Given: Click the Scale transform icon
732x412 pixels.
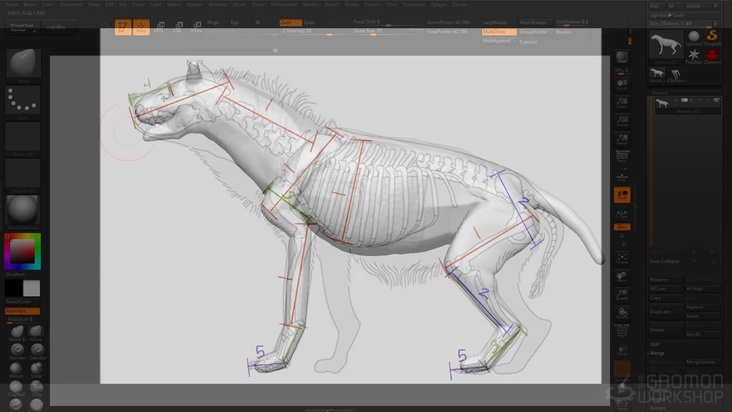Looking at the screenshot, I should coord(180,25).
